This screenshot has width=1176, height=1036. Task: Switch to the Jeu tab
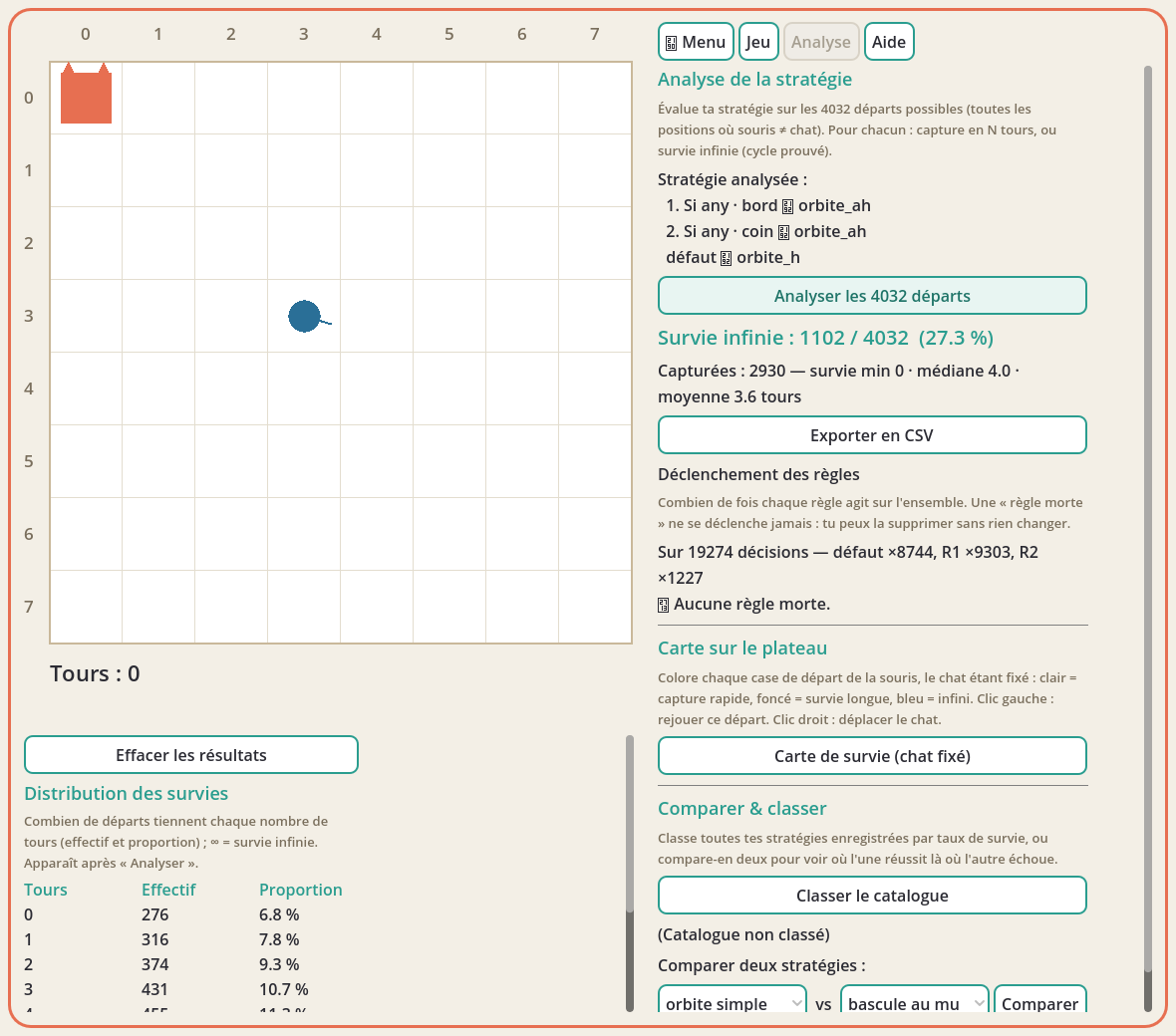757,42
